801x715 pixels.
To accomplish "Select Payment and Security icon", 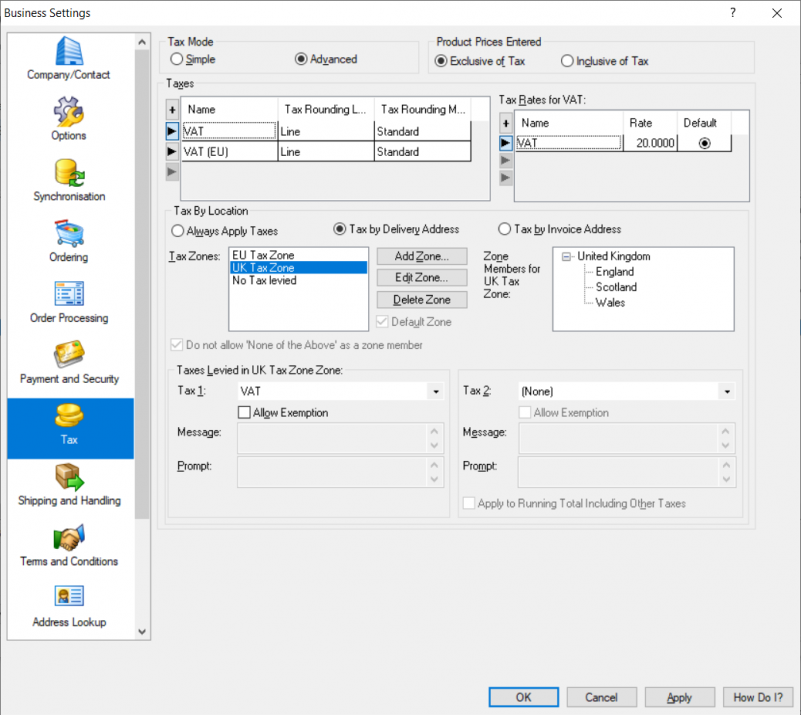I will [x=69, y=355].
